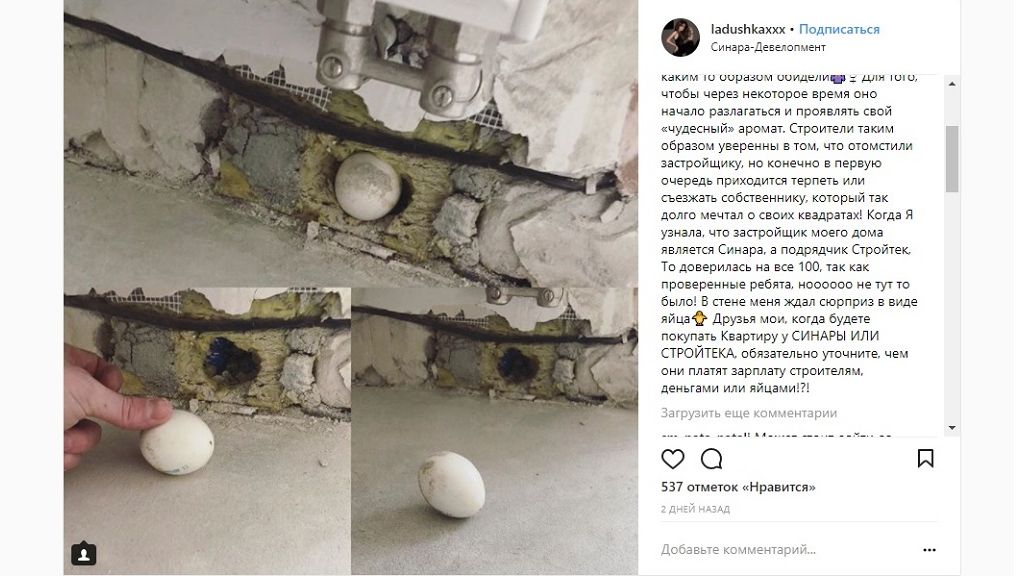
Task: Click the top egg-in-wall photo
Action: [x=351, y=144]
